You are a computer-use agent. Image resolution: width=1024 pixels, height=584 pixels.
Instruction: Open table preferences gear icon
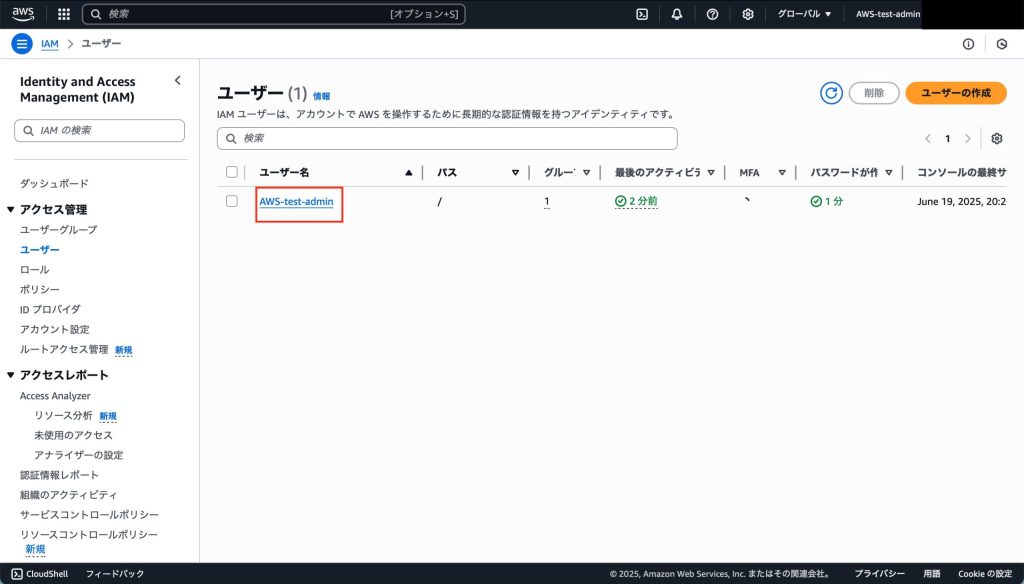[x=997, y=138]
